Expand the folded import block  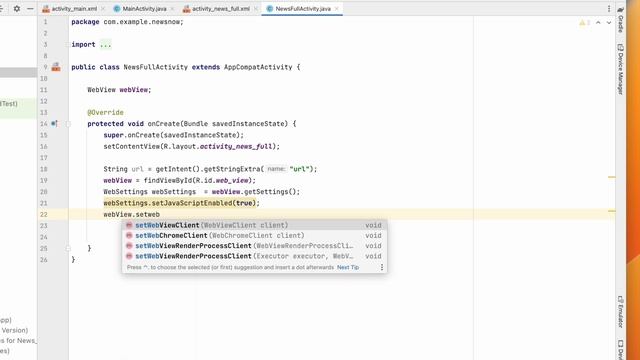point(68,44)
